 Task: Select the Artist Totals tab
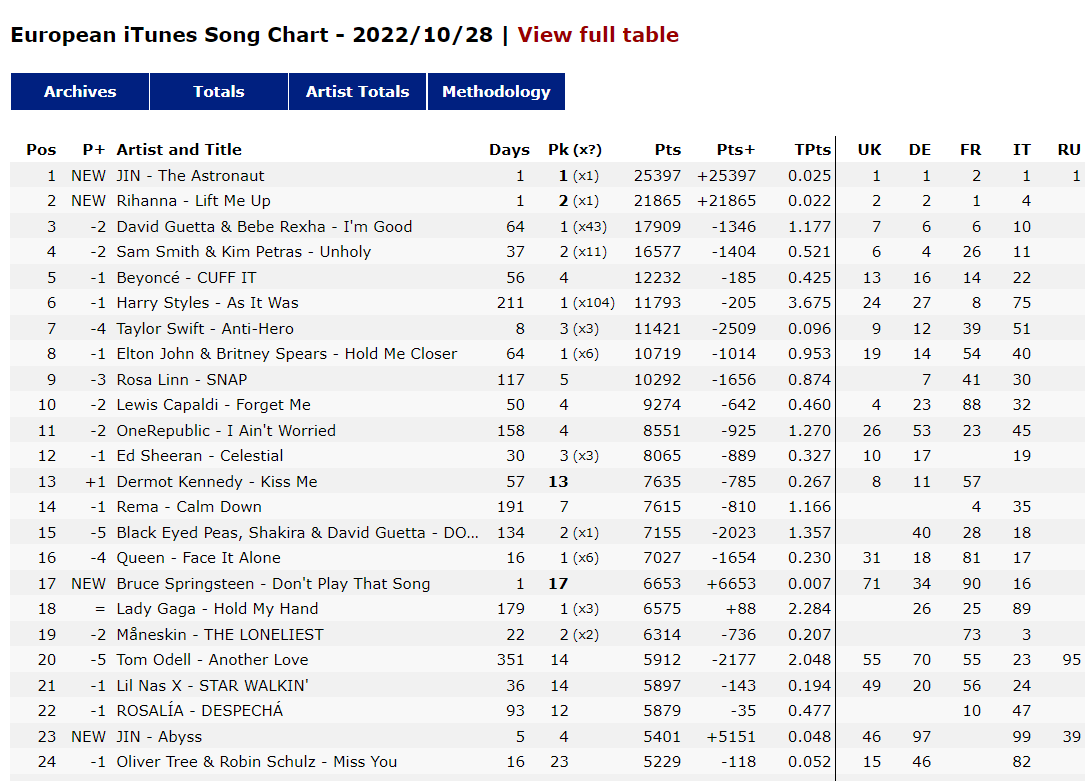coord(358,91)
